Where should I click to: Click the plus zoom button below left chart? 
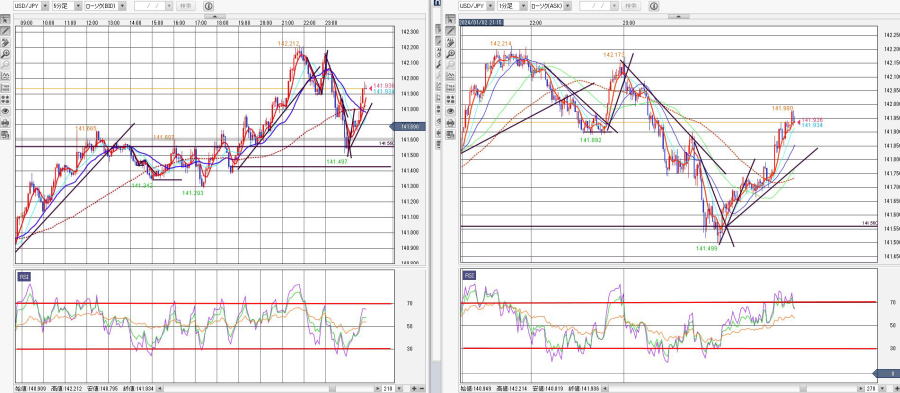click(x=414, y=388)
